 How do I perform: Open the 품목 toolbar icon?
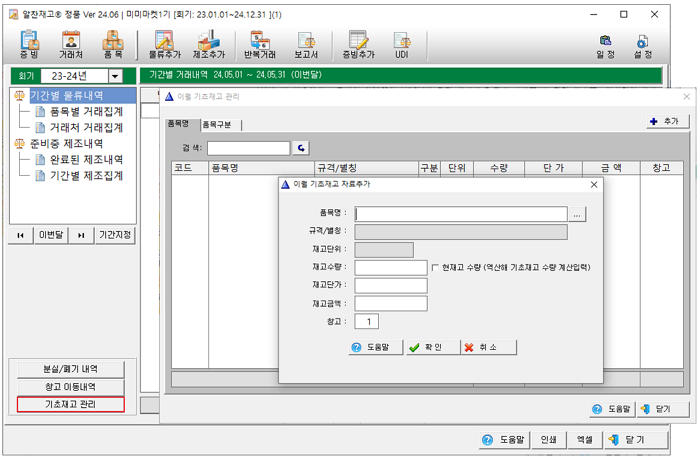click(113, 45)
